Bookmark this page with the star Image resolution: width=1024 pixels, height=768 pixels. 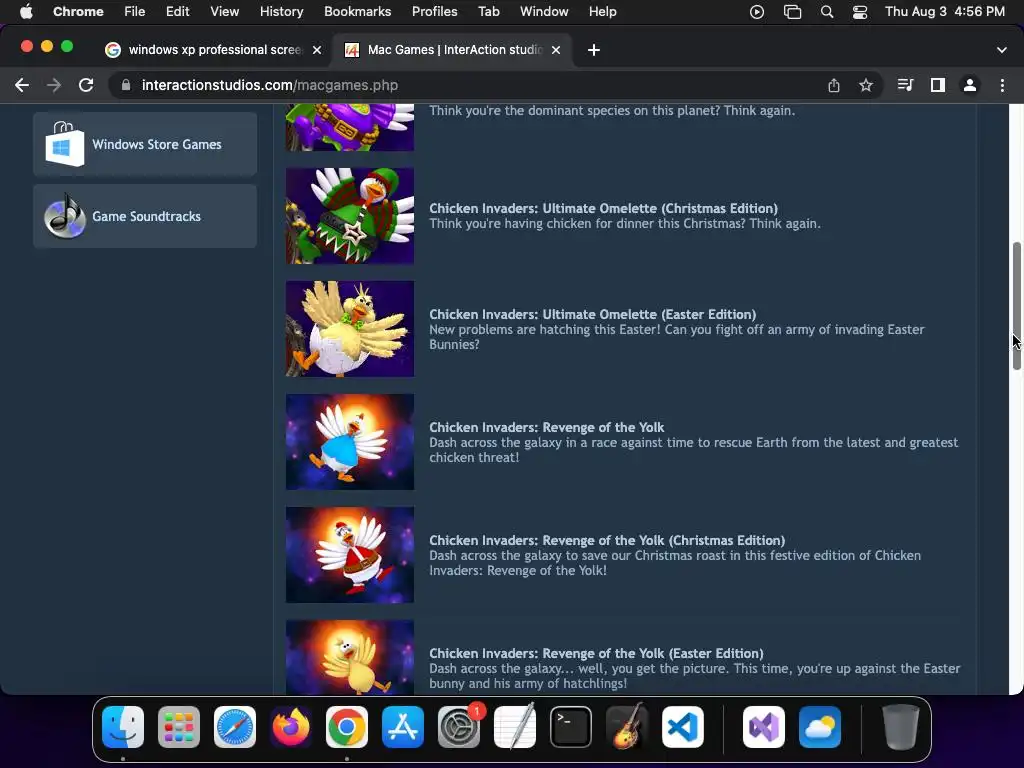(x=866, y=85)
